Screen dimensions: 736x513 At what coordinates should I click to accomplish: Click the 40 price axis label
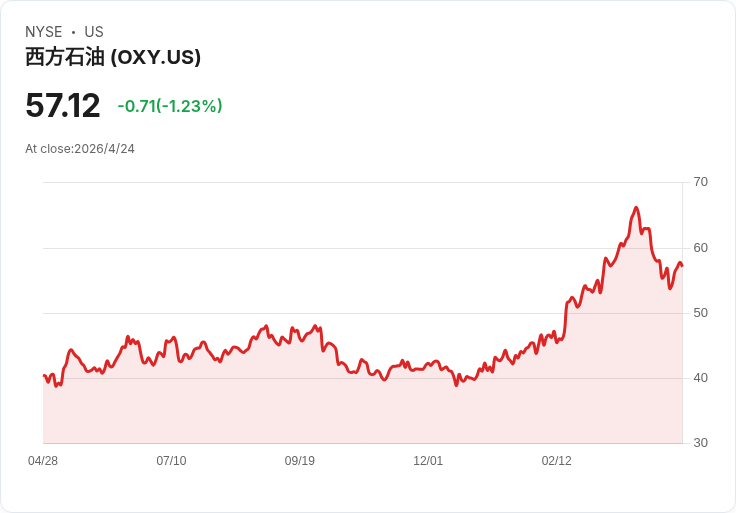700,378
